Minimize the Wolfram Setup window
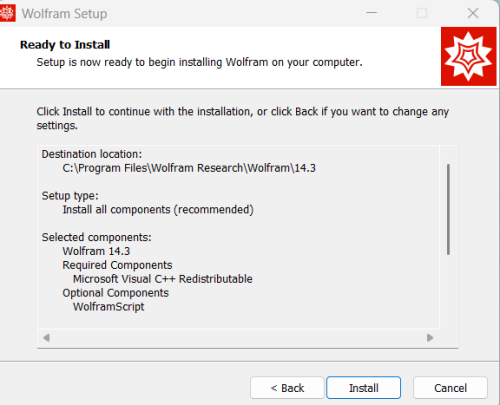The image size is (500, 405). pos(371,13)
